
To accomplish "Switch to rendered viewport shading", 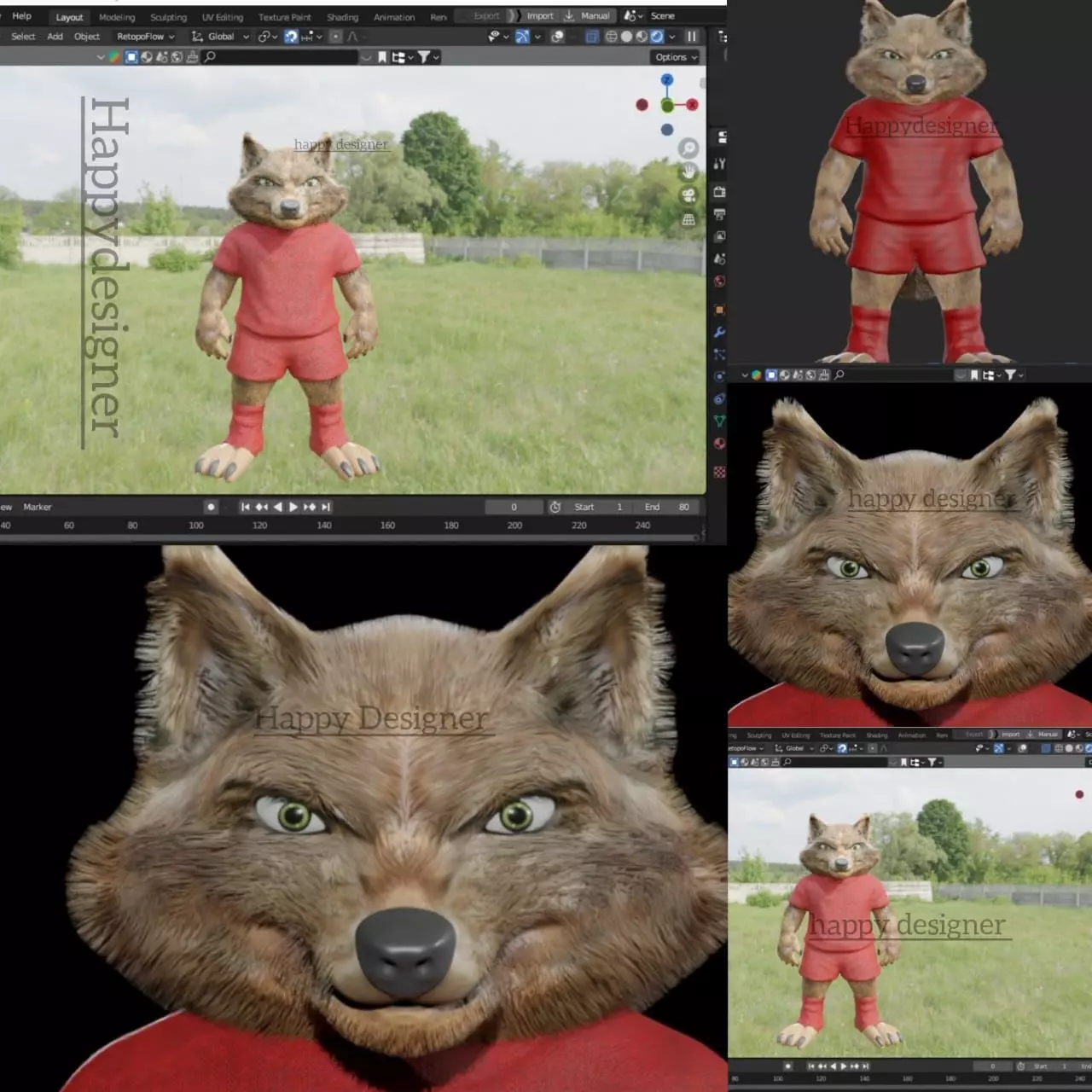I will pyautogui.click(x=657, y=37).
